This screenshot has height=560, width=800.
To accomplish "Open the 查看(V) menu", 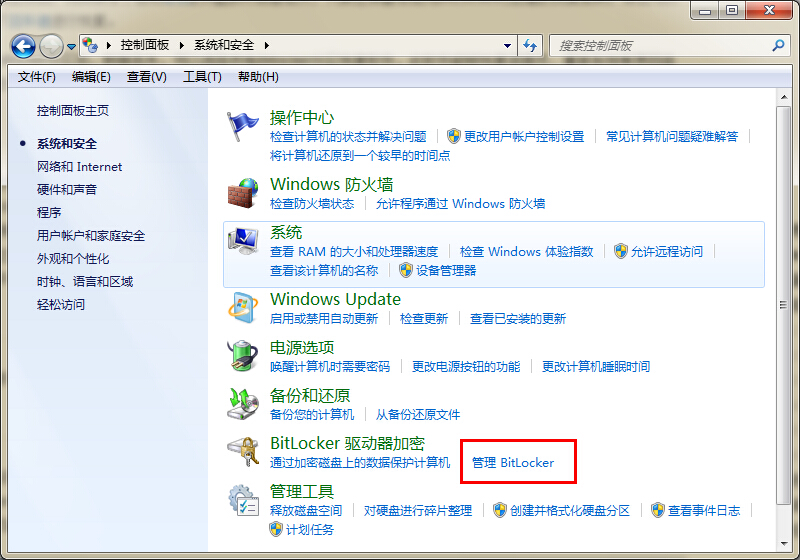I will coord(146,77).
